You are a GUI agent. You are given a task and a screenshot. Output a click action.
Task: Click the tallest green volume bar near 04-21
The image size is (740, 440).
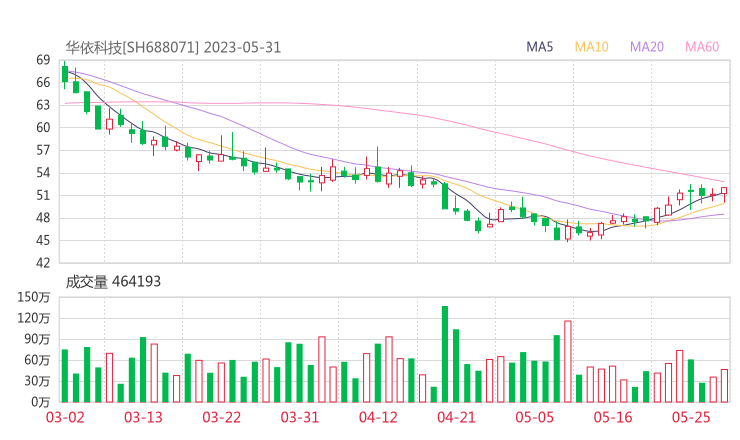point(445,354)
